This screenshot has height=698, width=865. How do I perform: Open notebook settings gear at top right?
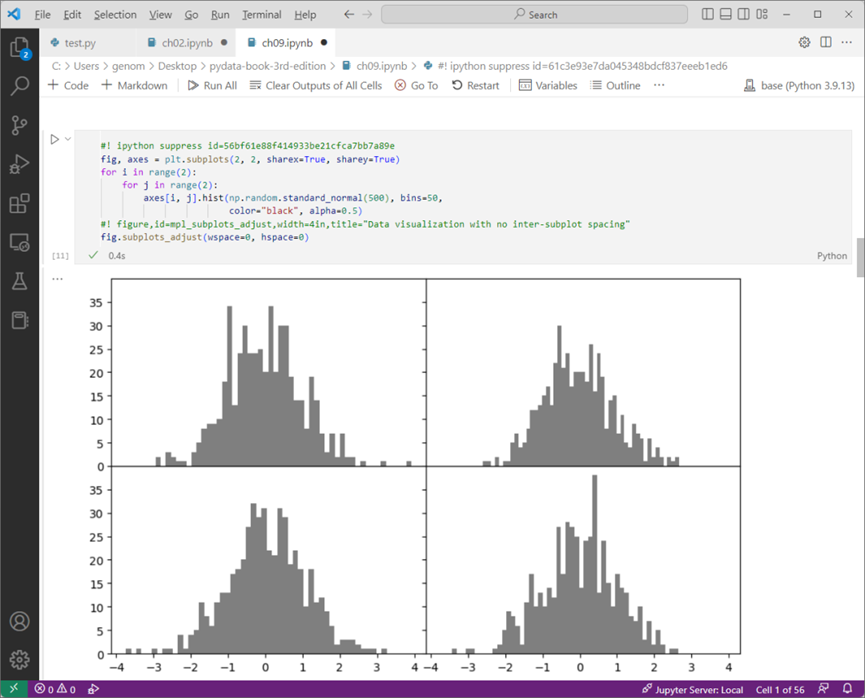click(x=804, y=42)
